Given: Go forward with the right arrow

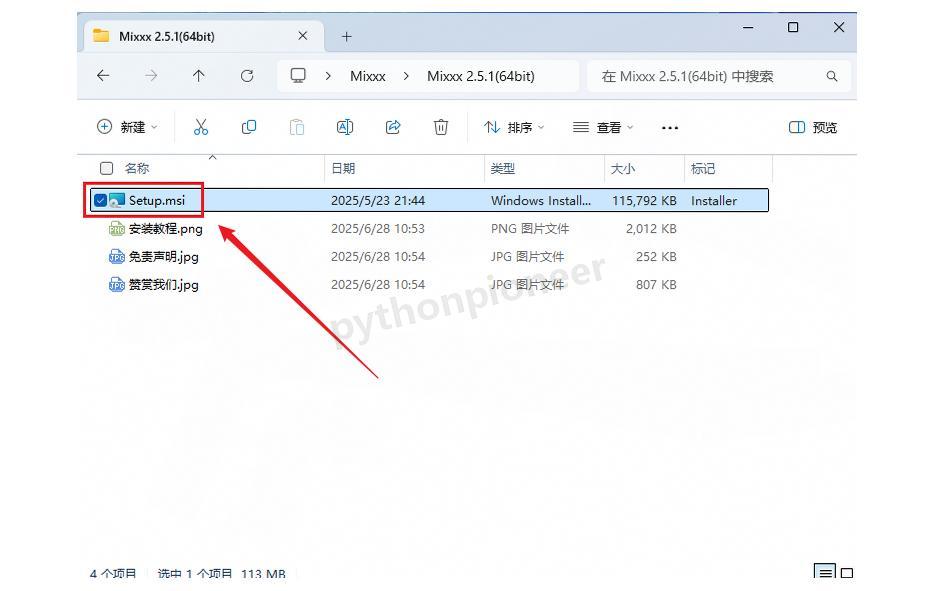Looking at the screenshot, I should click(151, 76).
